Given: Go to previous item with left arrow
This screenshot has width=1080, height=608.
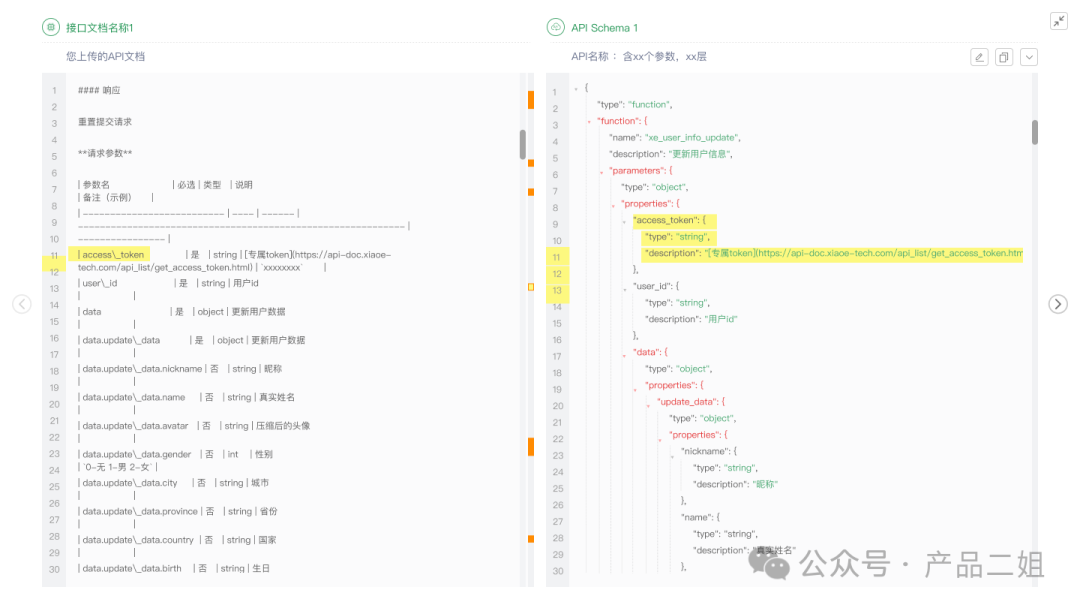Looking at the screenshot, I should click(x=22, y=304).
